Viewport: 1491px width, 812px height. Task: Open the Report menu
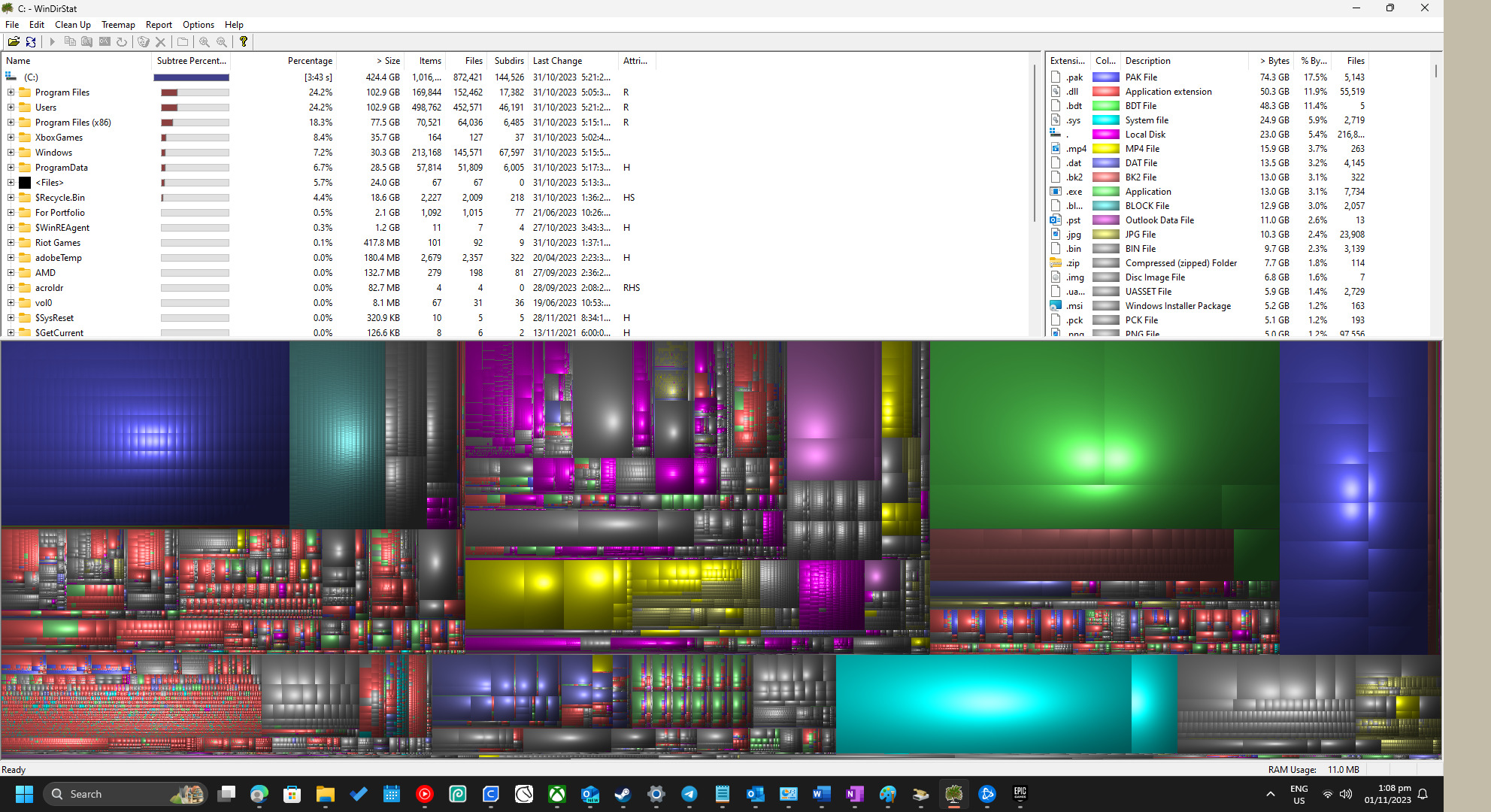pyautogui.click(x=159, y=25)
